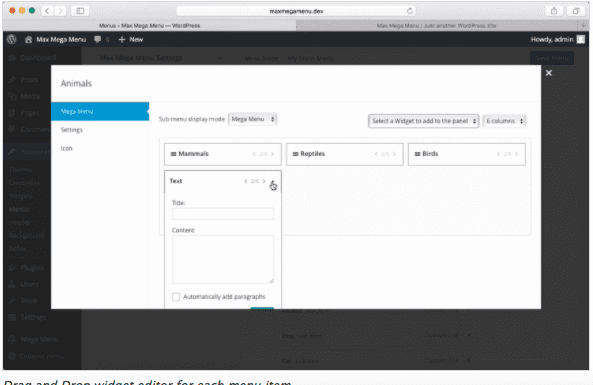Click the Animals dialog heading
The height and width of the screenshot is (385, 593).
(76, 84)
